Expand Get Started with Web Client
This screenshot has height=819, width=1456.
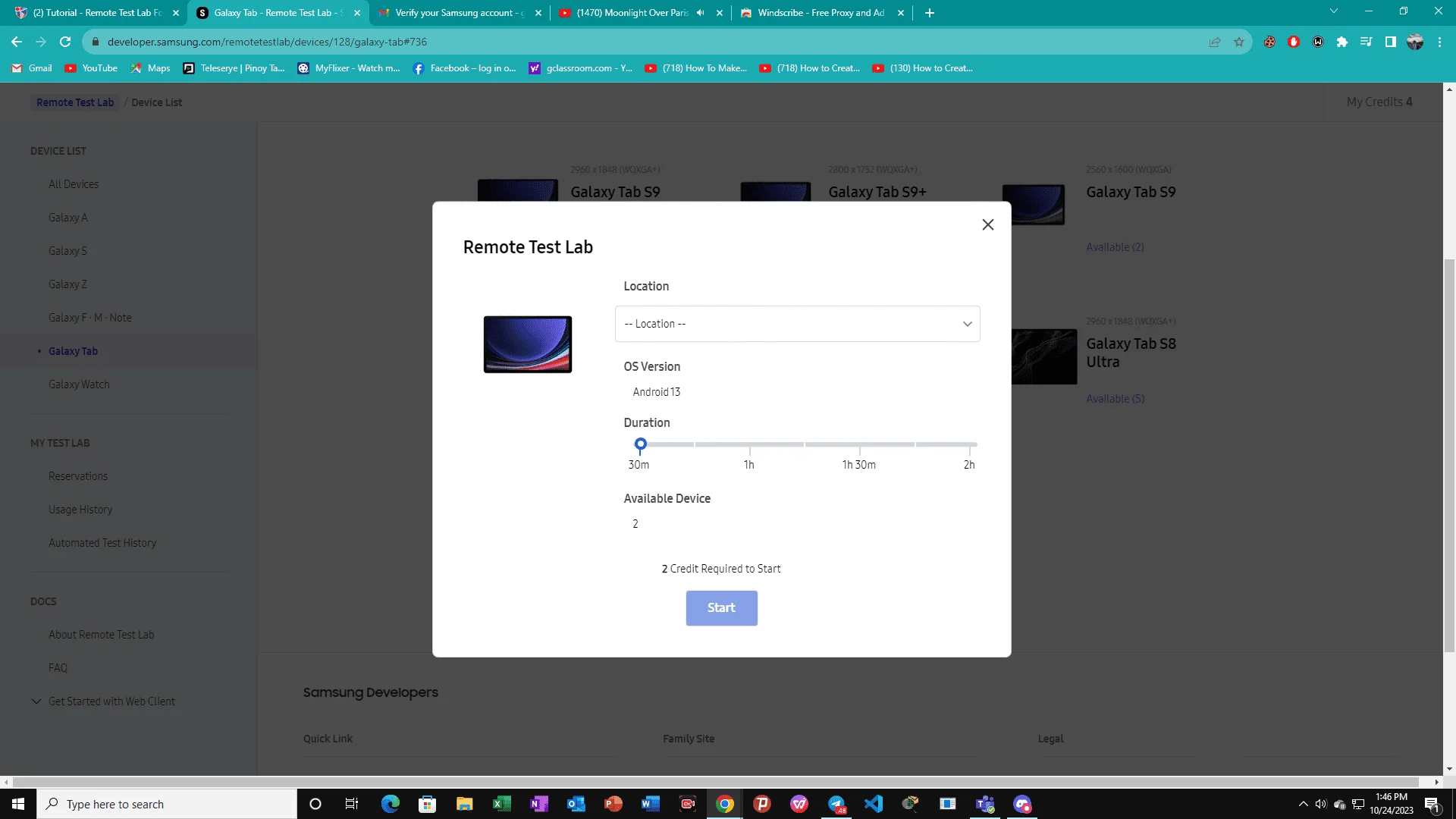point(103,701)
